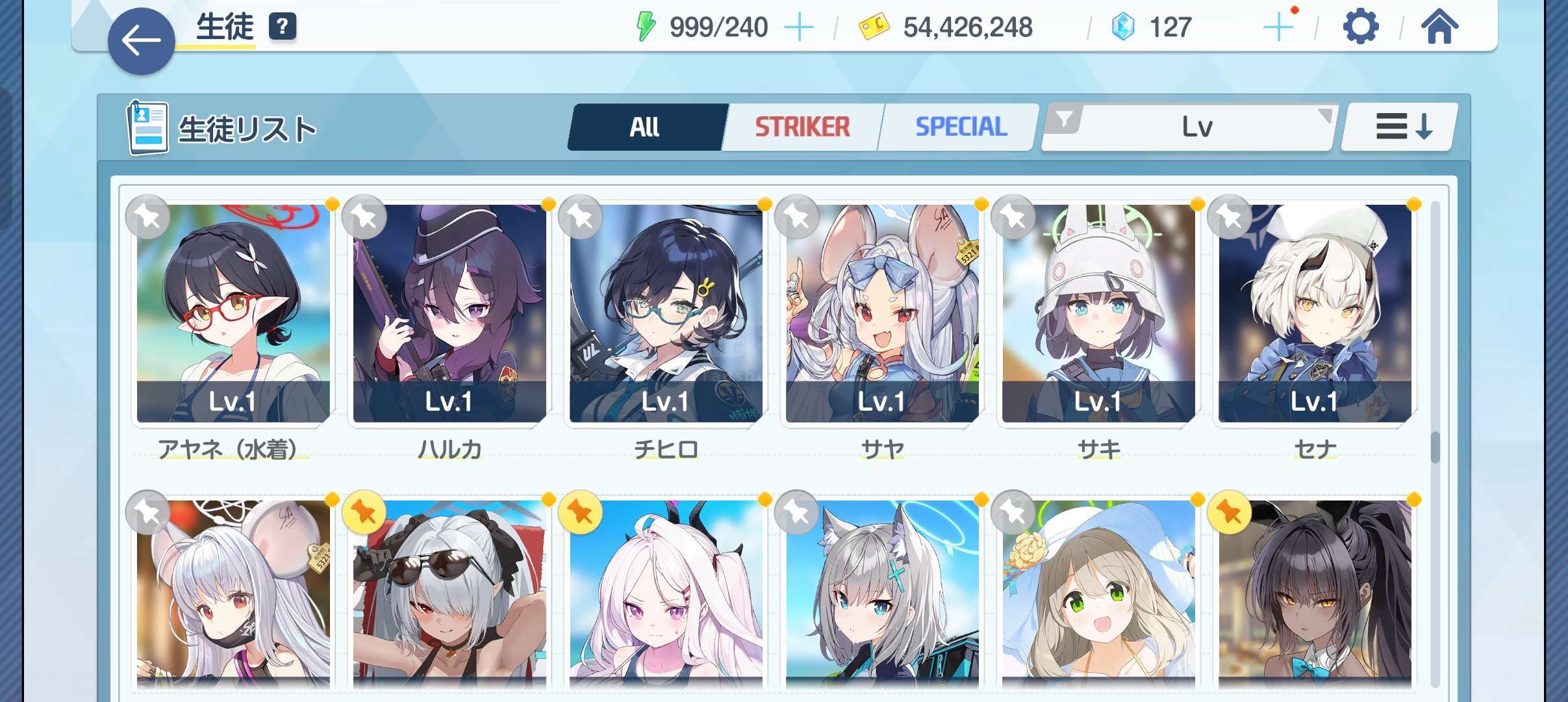
Task: Open settings with the gear icon
Action: click(x=1360, y=27)
